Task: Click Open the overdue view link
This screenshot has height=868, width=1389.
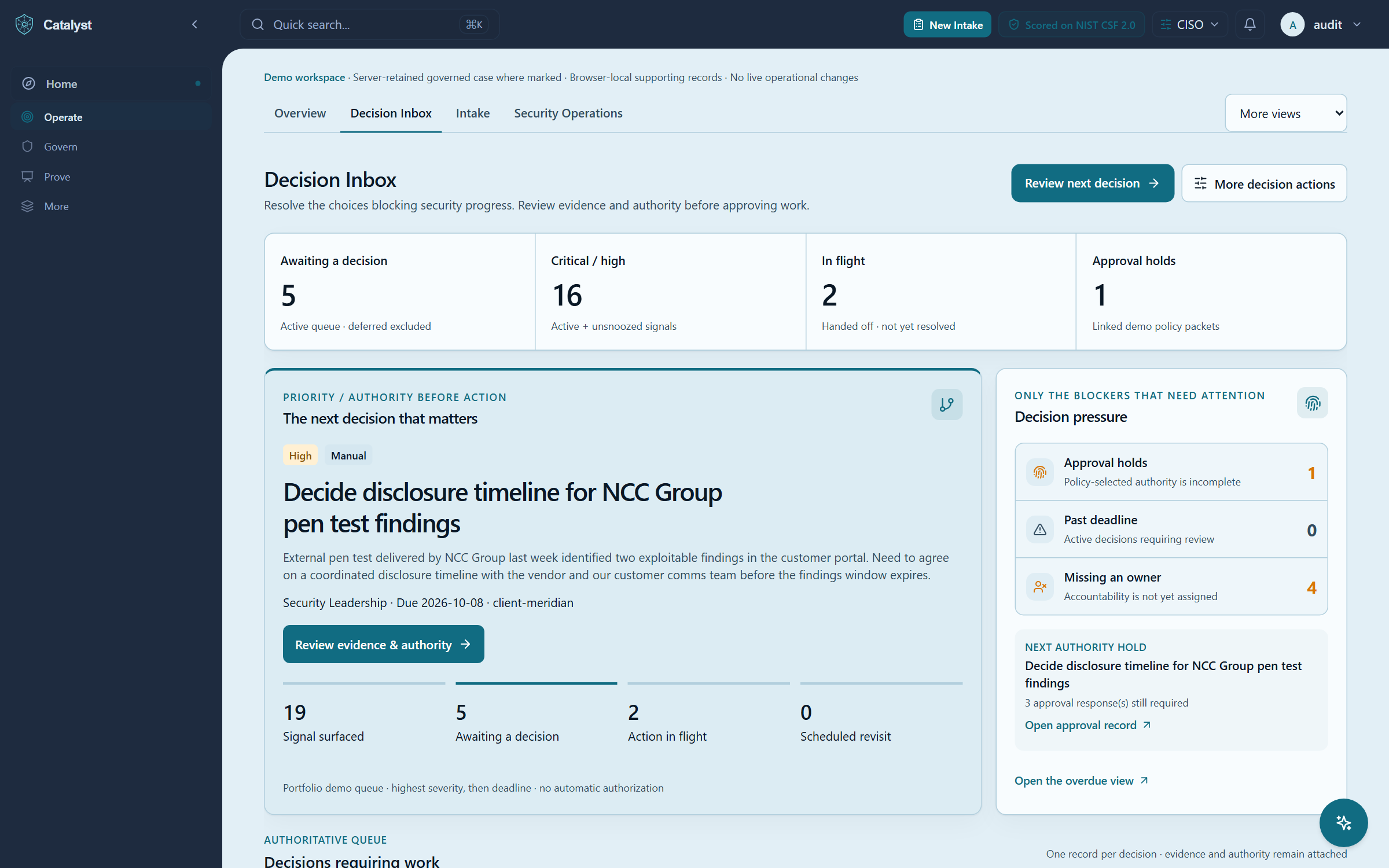Action: 1081,781
